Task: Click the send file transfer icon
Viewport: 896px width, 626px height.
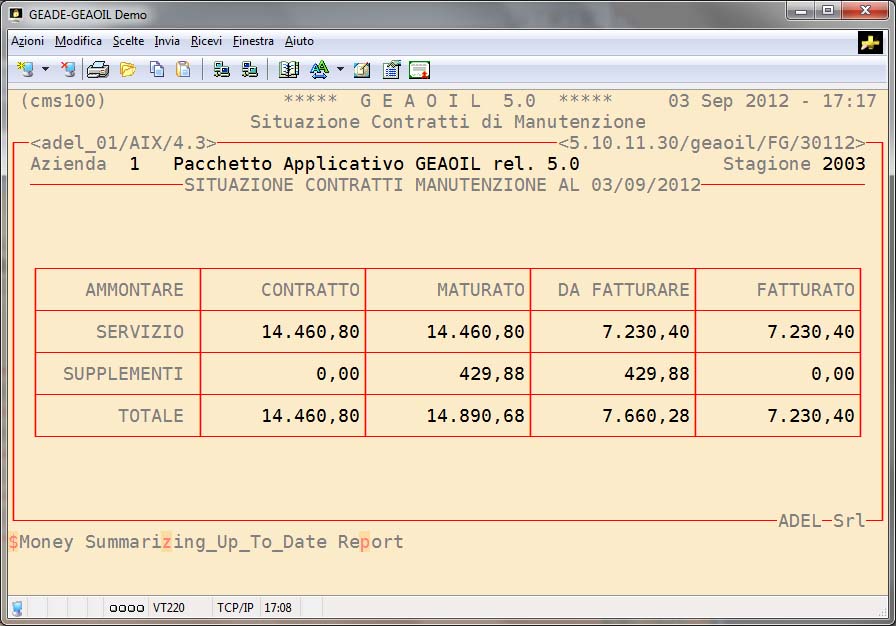Action: 222,69
